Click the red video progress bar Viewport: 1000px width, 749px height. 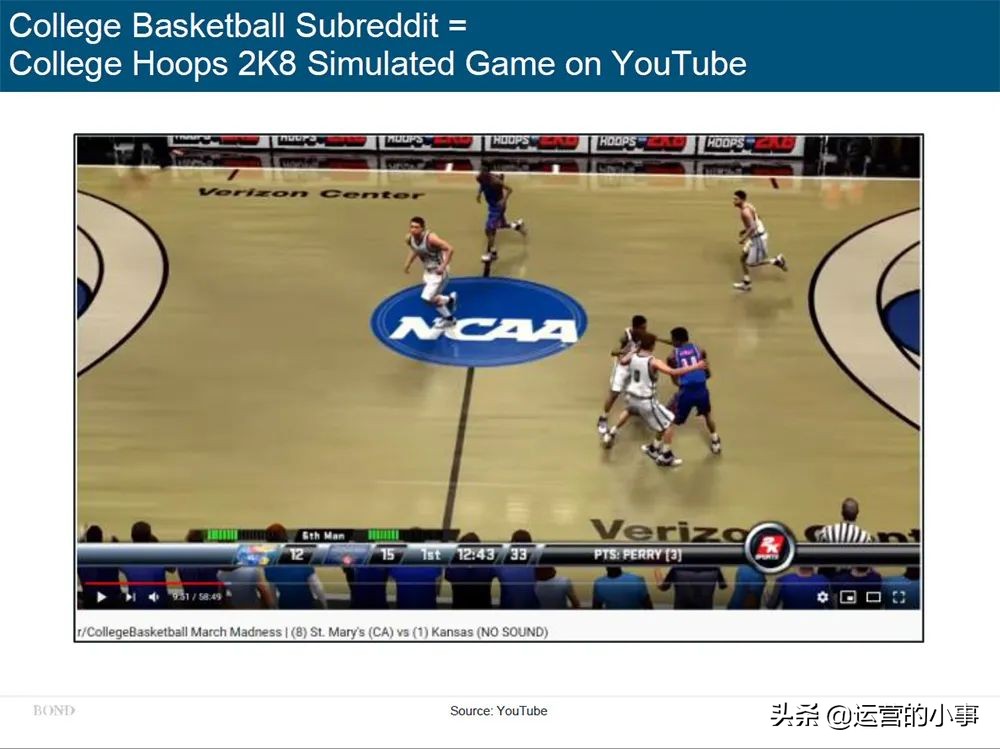click(153, 582)
